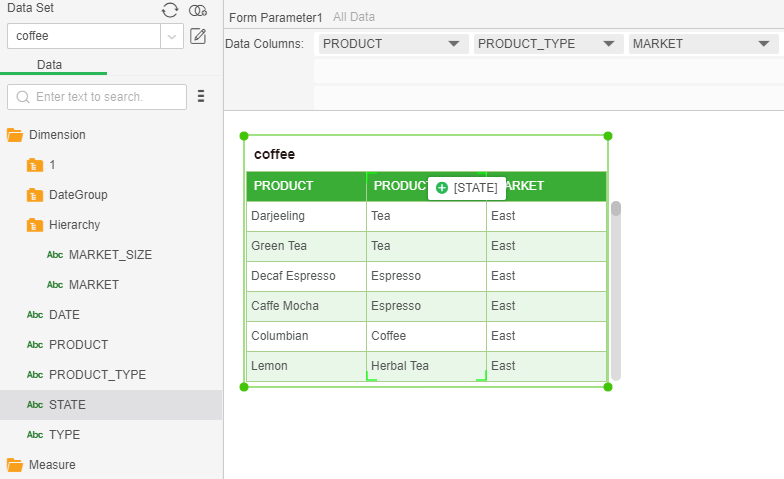Click the join data sets icon

click(x=198, y=10)
